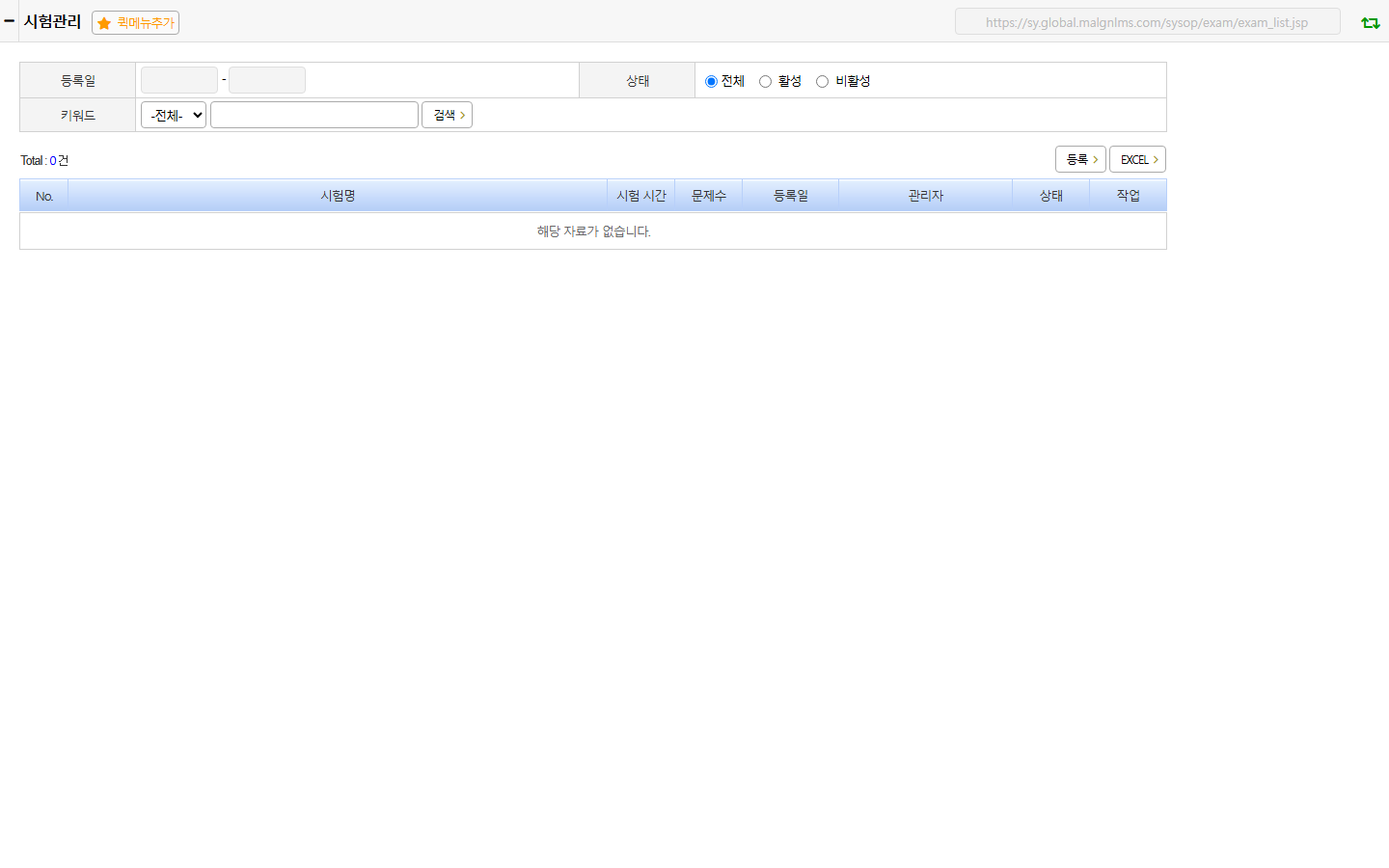Click the 시험명 column header
Screen dimensions: 1389x868
tap(338, 195)
